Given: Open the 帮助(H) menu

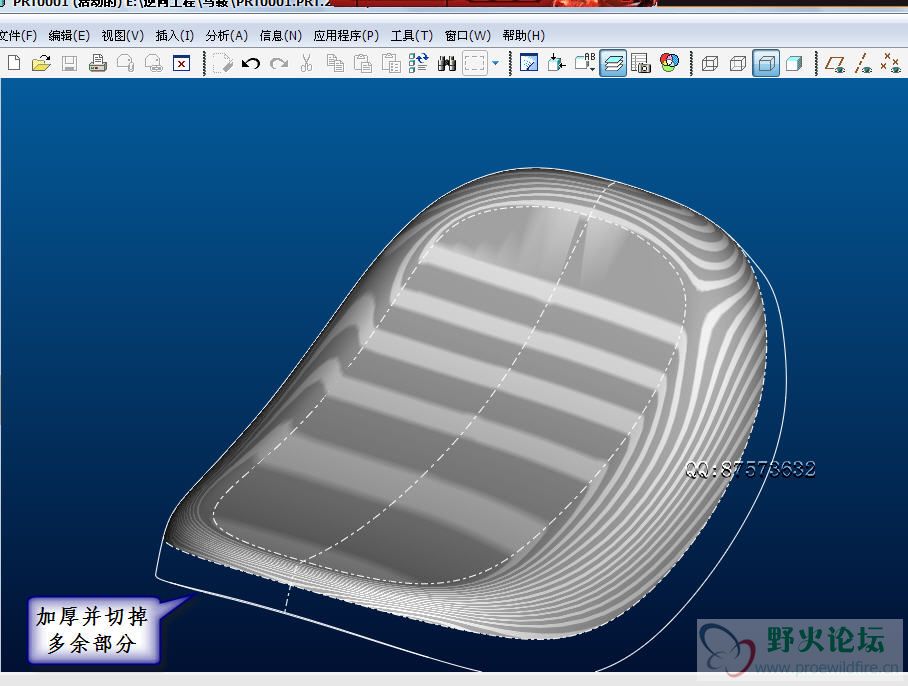Looking at the screenshot, I should (524, 36).
